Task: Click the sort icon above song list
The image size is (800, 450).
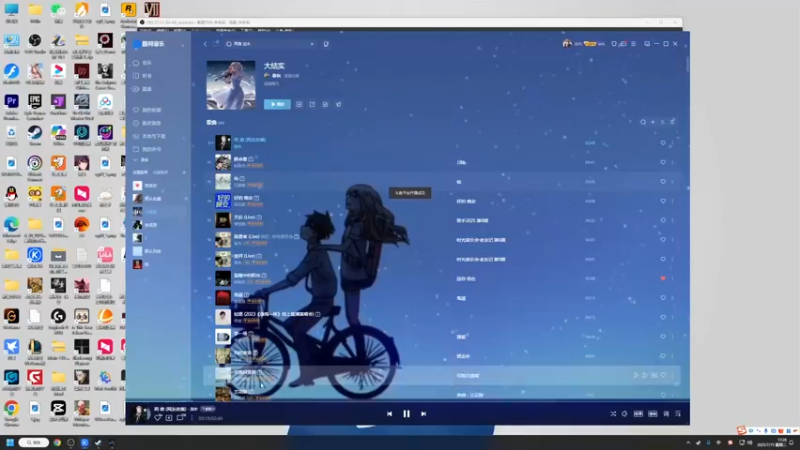Action: coord(662,122)
